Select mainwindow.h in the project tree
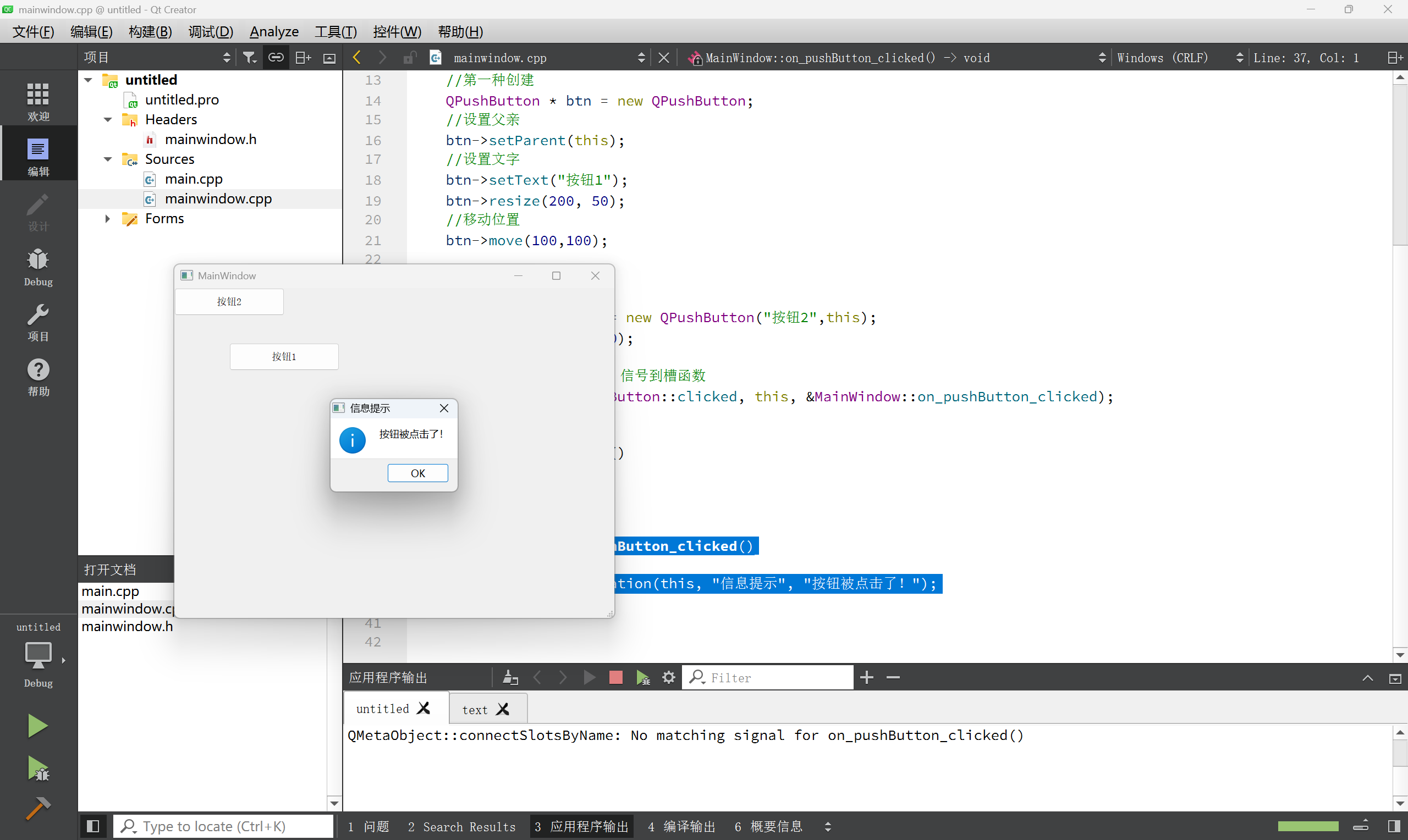The height and width of the screenshot is (840, 1408). [x=210, y=139]
